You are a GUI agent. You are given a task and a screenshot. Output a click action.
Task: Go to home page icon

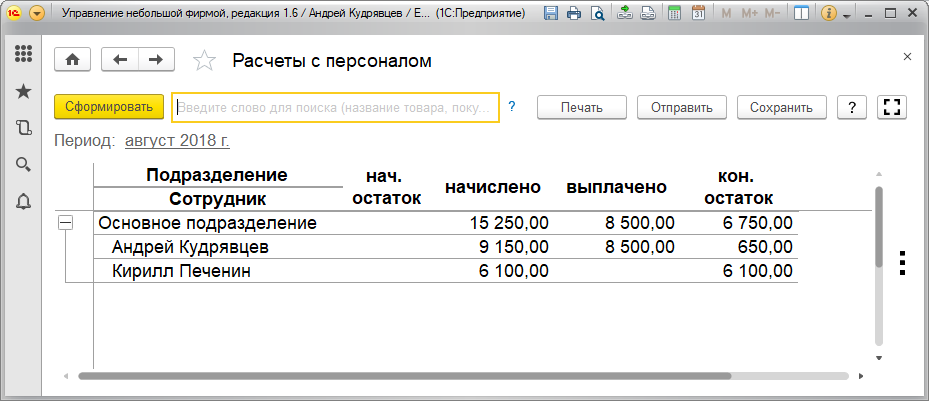coord(72,59)
